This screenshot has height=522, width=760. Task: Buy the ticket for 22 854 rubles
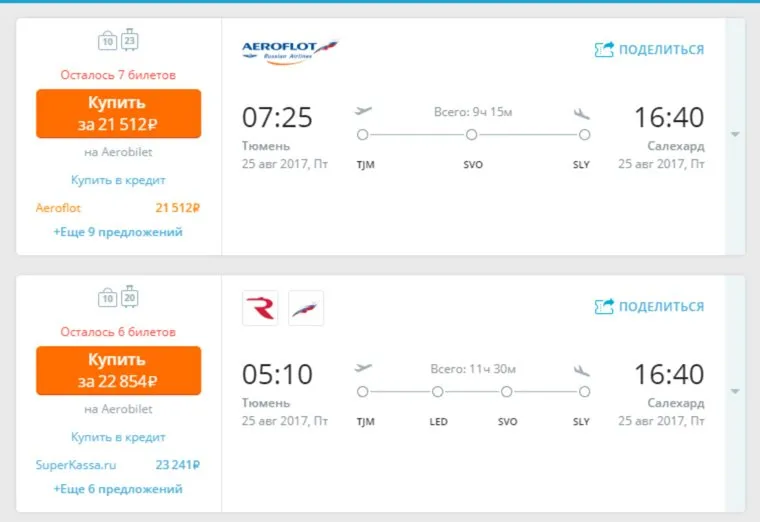click(118, 370)
